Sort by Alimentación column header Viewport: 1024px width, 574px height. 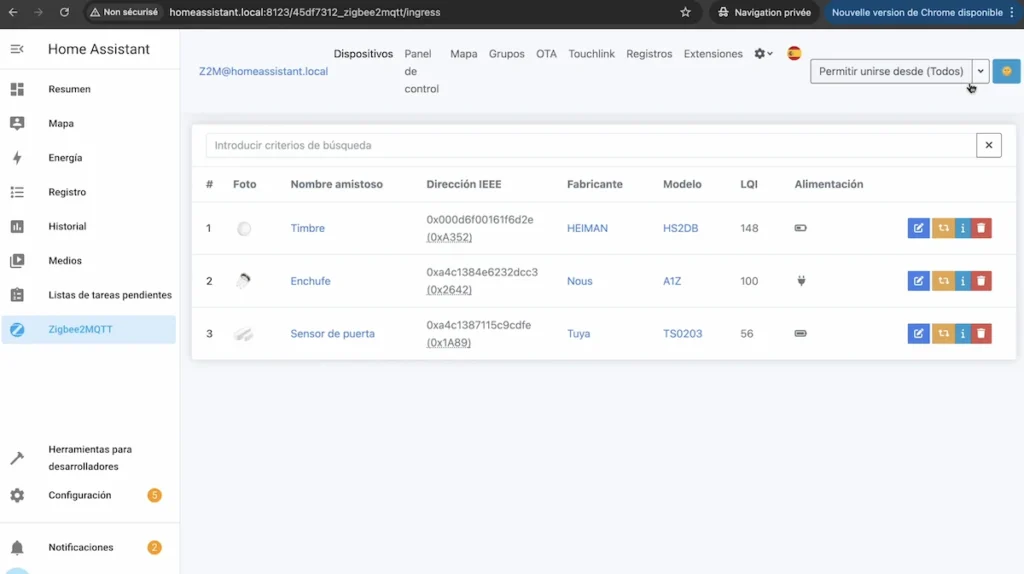829,184
